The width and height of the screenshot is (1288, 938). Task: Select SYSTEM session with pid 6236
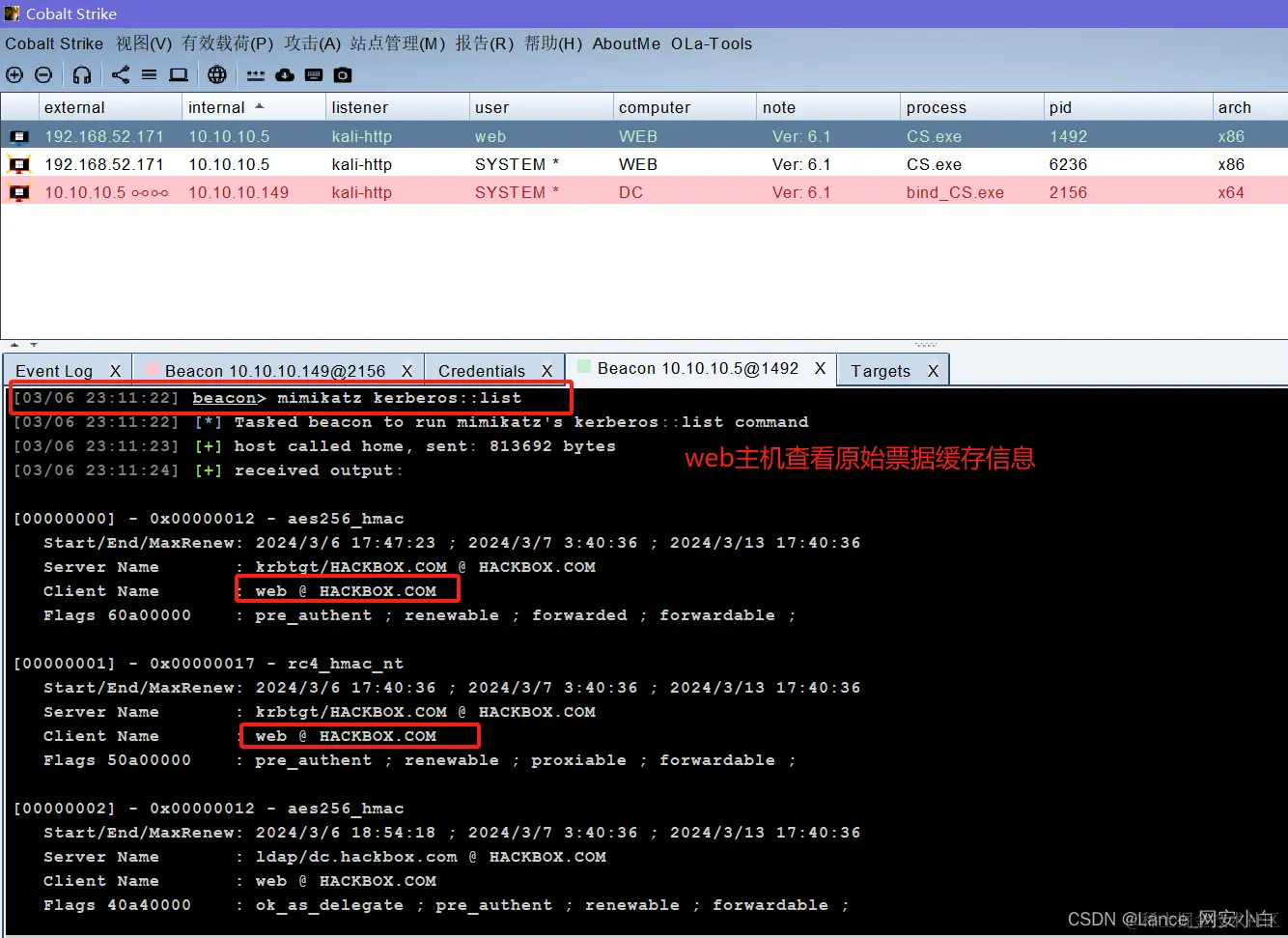[644, 164]
